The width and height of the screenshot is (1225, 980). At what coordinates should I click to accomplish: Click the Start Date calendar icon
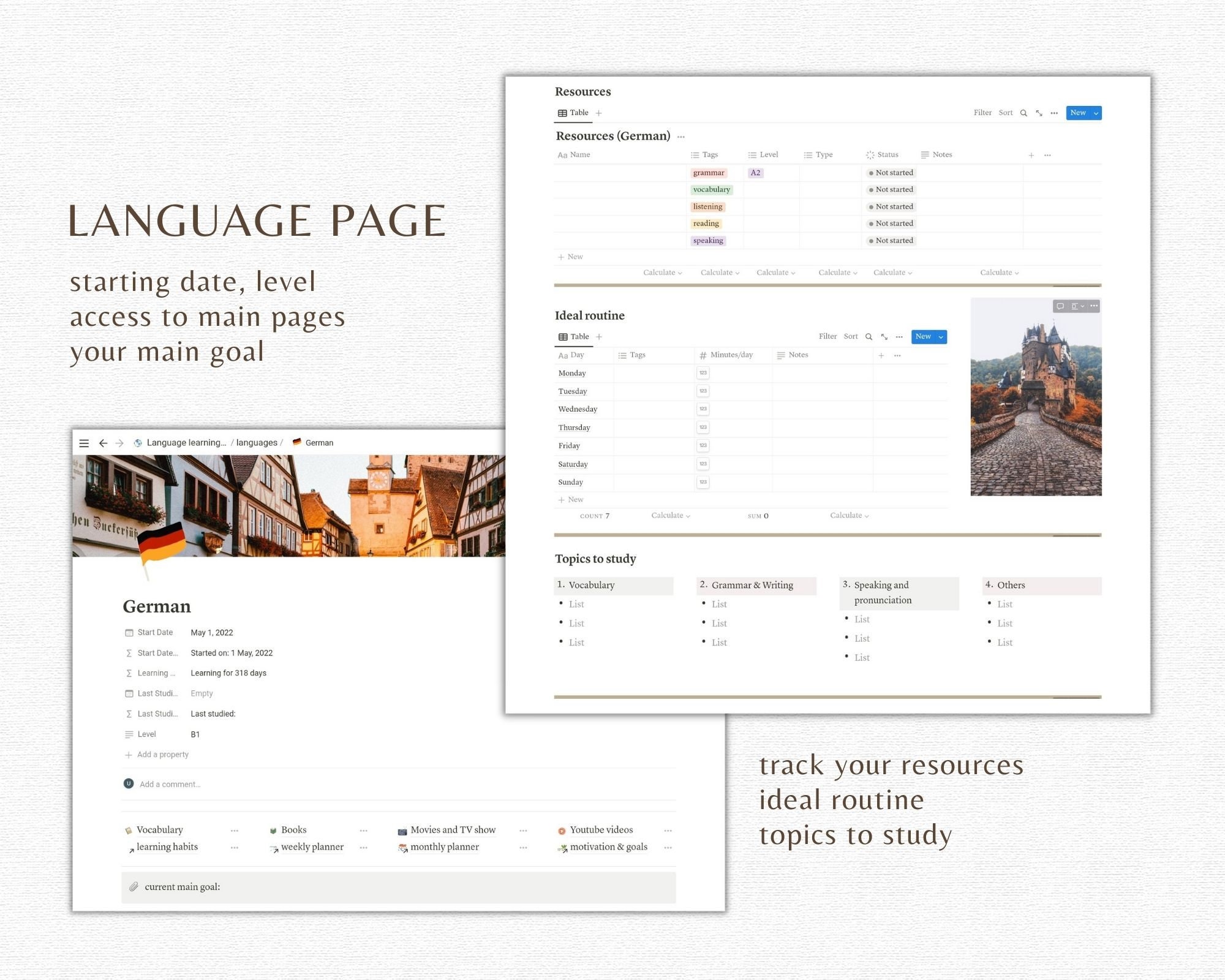(129, 632)
